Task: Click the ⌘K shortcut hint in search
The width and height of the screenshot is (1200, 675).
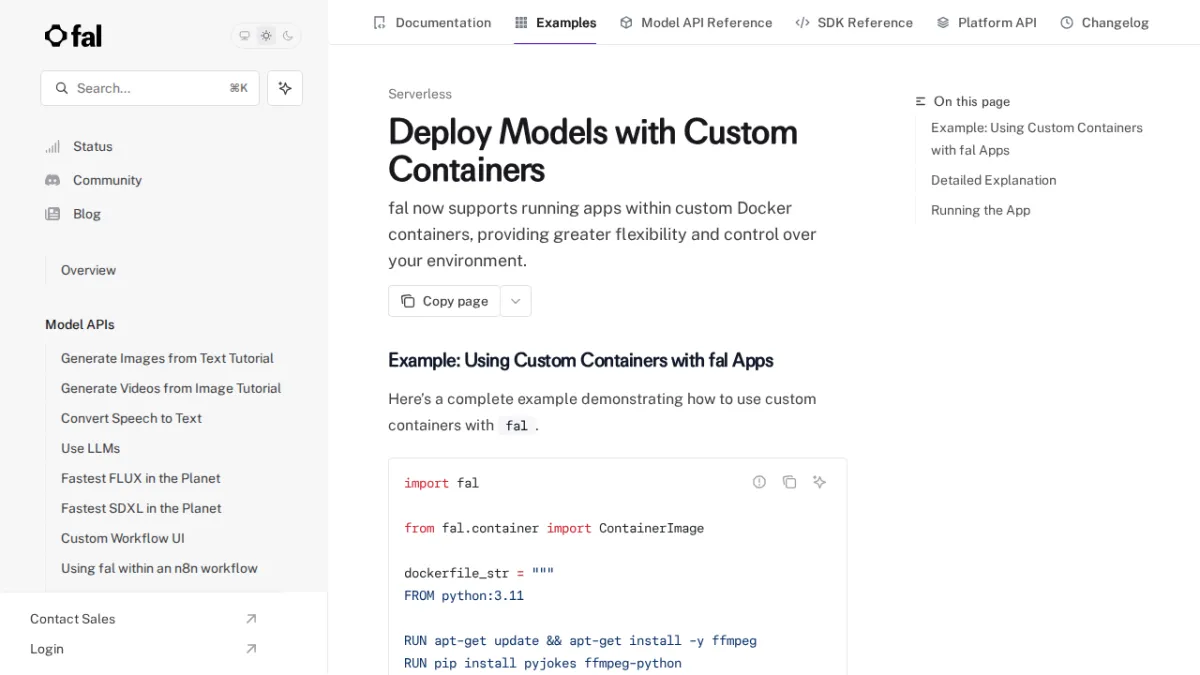Action: click(238, 88)
